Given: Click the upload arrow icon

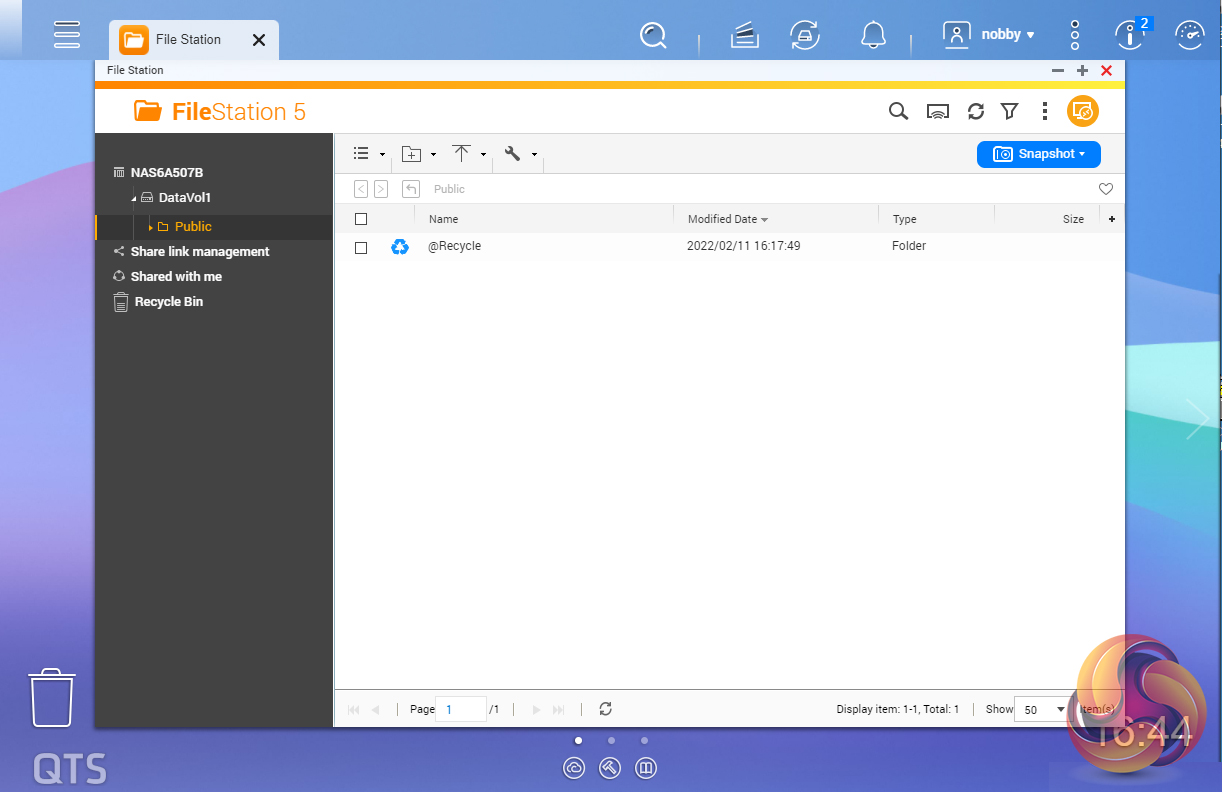Looking at the screenshot, I should tap(461, 154).
